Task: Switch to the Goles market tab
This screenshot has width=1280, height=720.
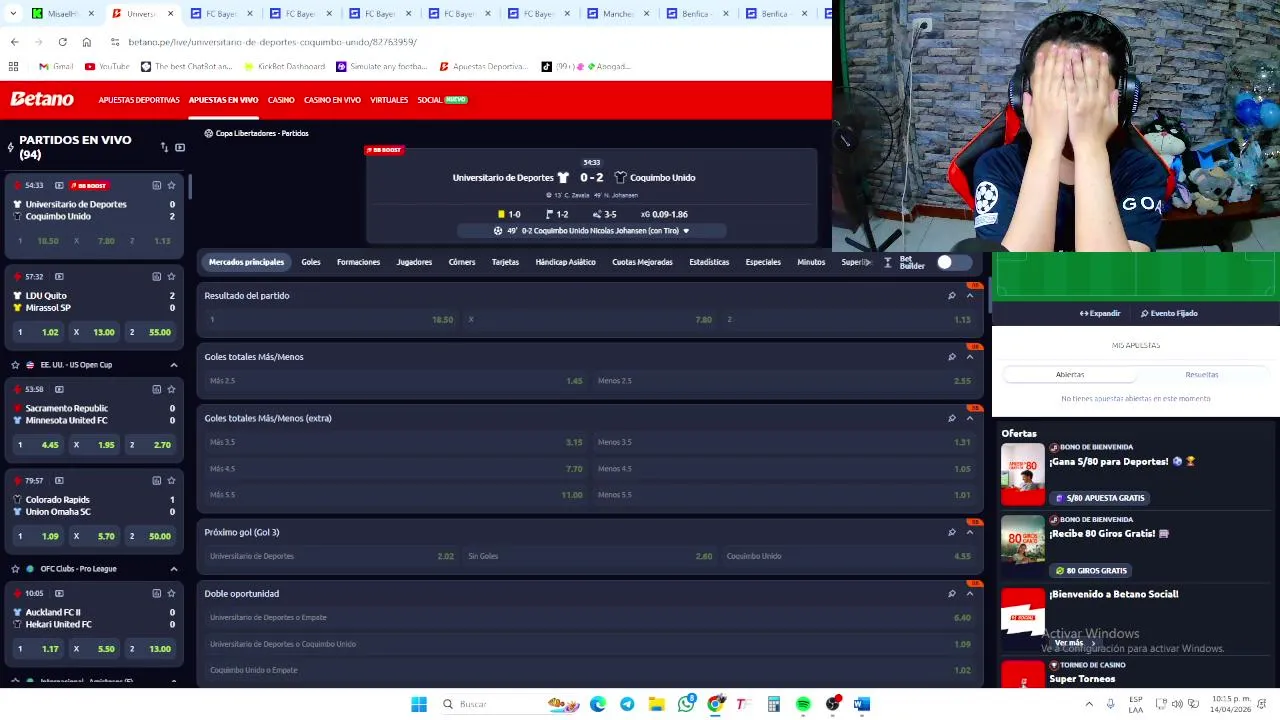Action: 311,262
